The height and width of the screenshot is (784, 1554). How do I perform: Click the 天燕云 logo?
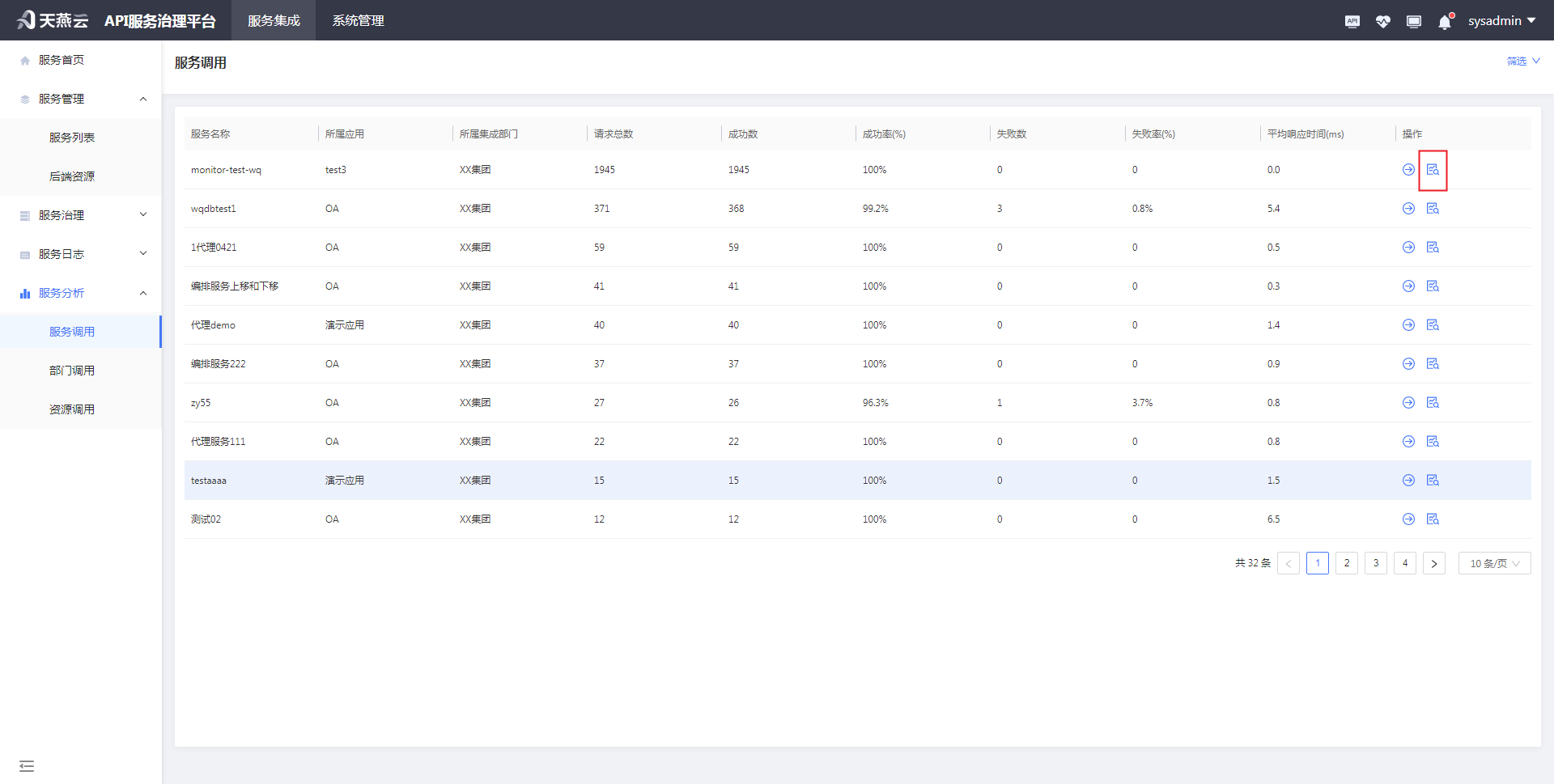(52, 19)
